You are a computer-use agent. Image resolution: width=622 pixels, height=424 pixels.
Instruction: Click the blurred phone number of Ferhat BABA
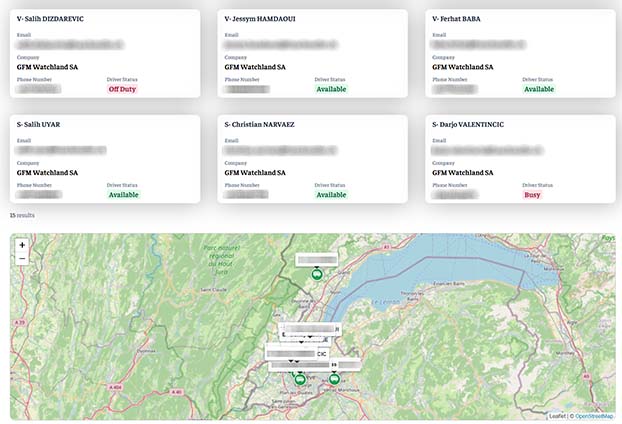pyautogui.click(x=455, y=89)
